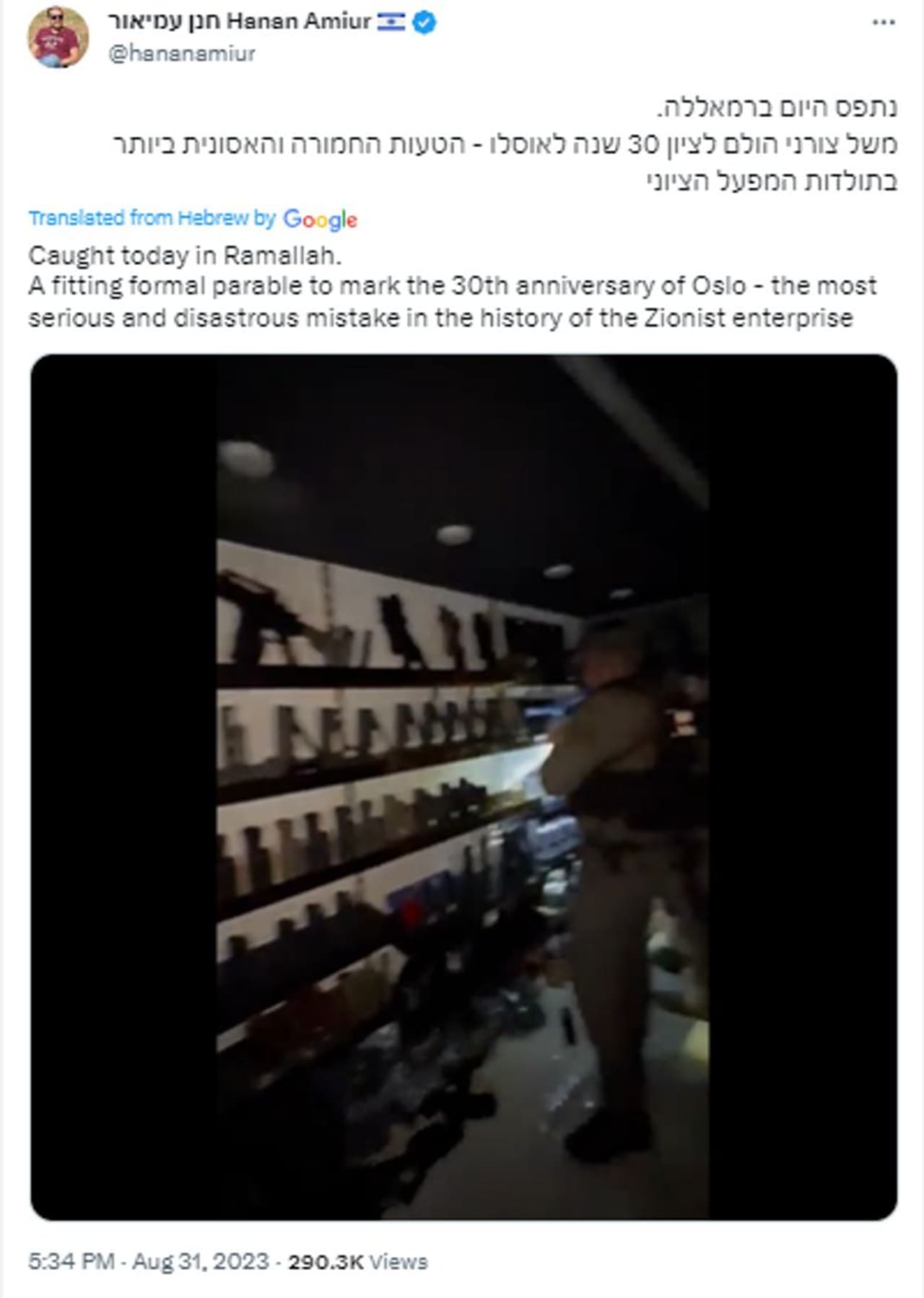Open the three-dot more options menu
Screen dimensions: 924x1298
tap(884, 23)
